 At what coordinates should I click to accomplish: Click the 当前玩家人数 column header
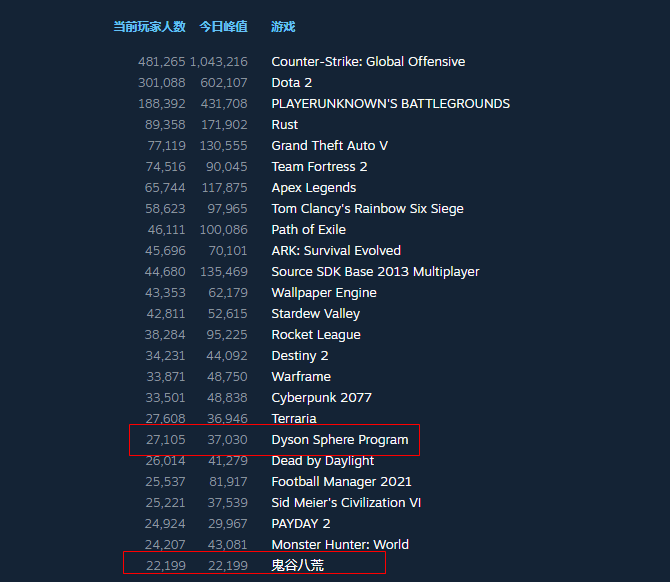coord(149,26)
